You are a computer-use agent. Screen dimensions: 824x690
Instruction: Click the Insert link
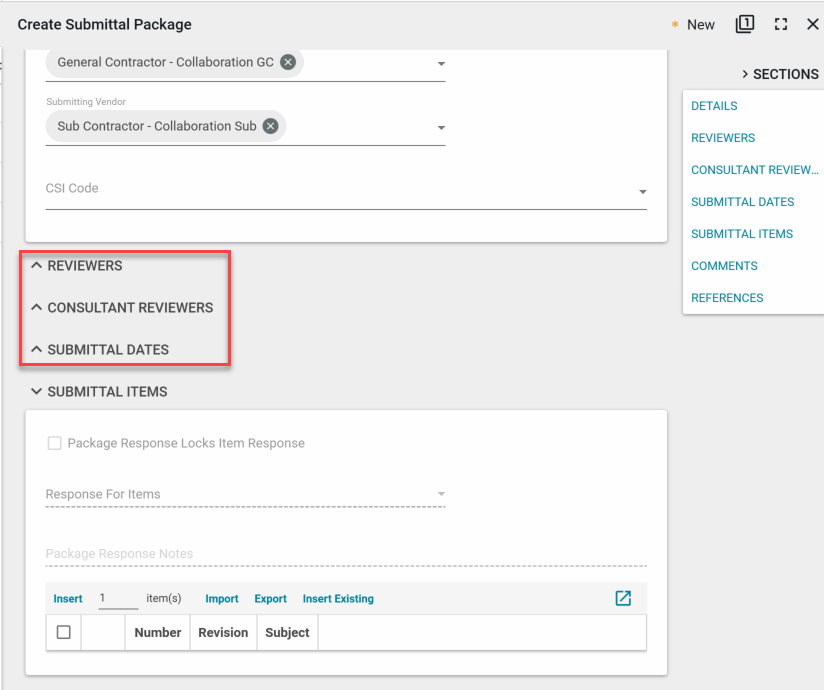[68, 599]
